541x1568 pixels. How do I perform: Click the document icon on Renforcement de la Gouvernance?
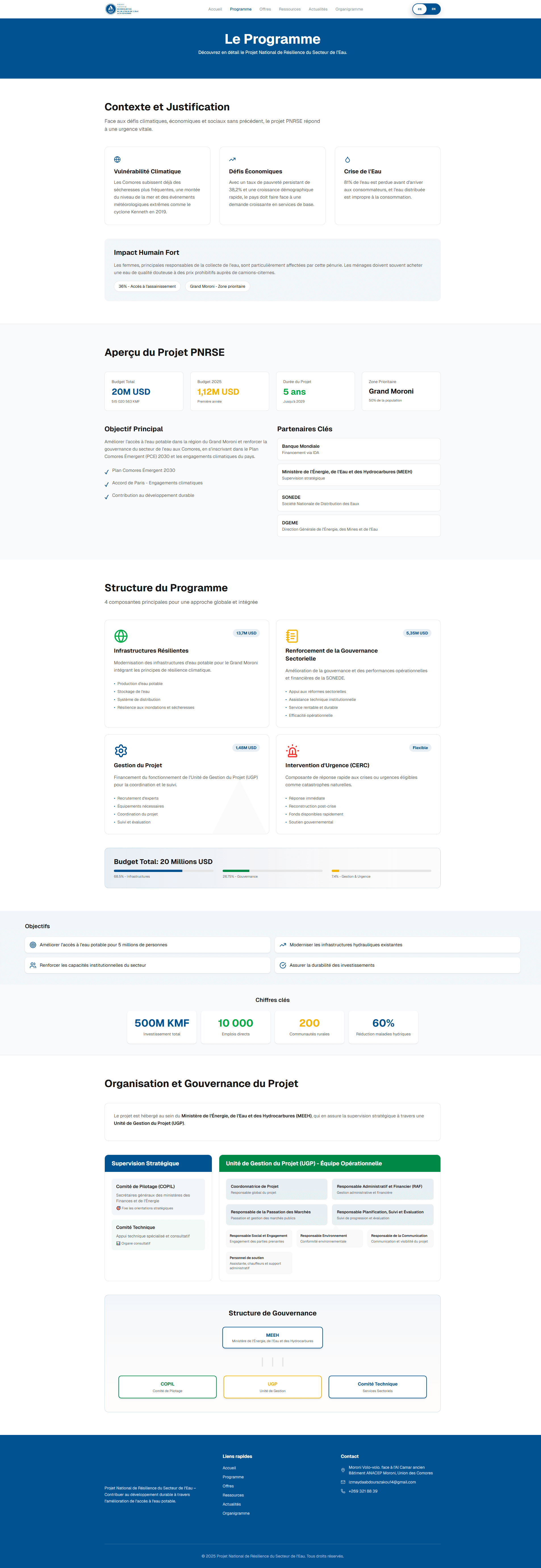293,637
